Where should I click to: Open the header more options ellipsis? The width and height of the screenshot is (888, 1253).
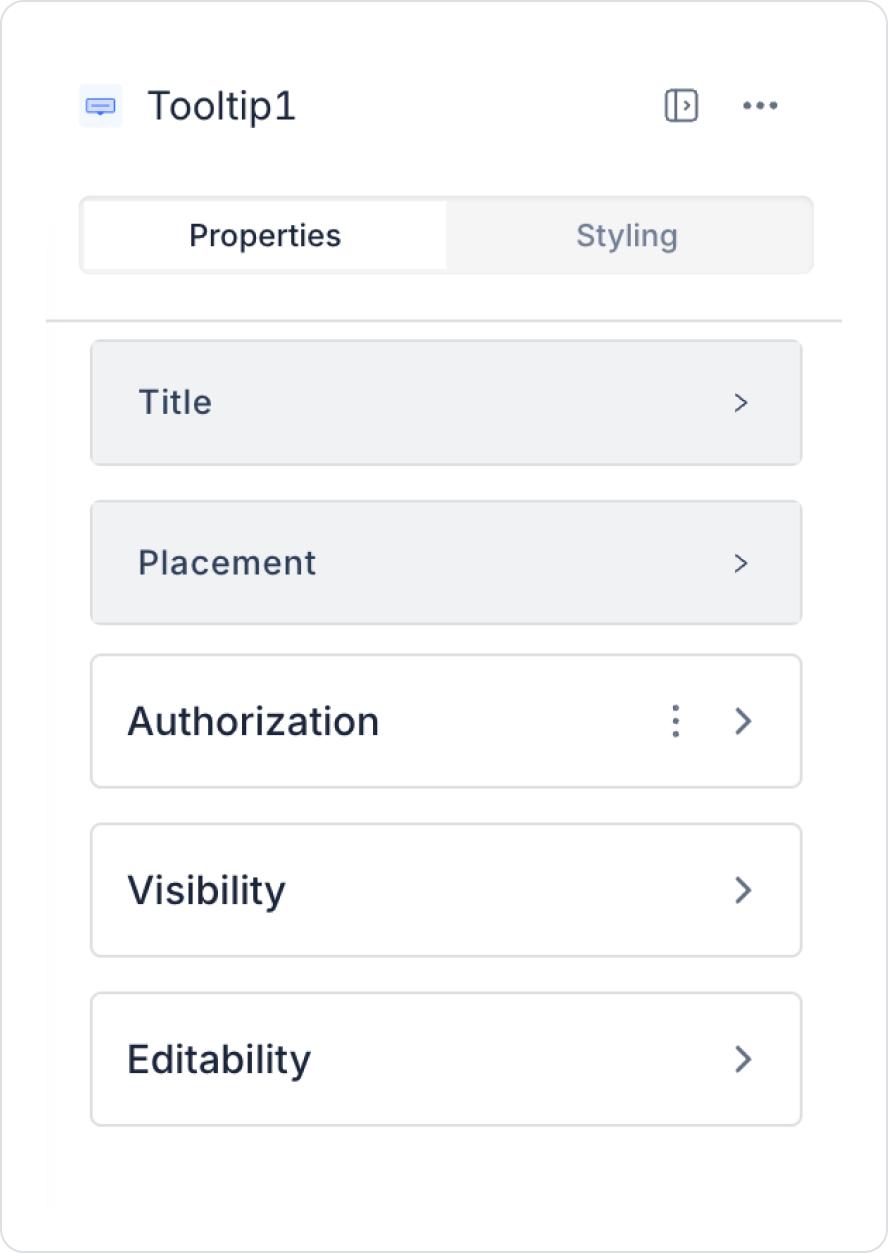point(760,106)
